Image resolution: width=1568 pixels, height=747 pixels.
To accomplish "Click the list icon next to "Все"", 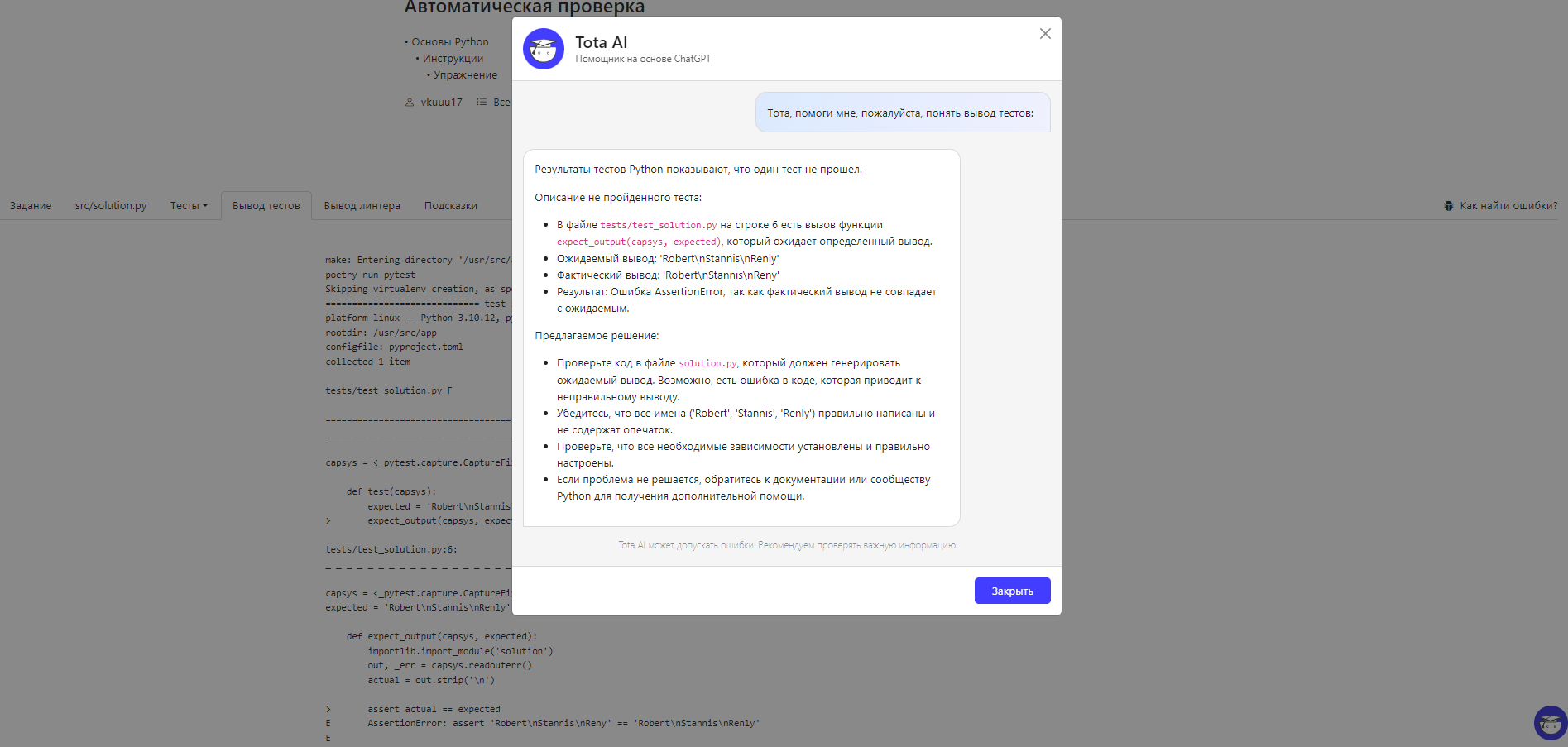I will coord(482,103).
